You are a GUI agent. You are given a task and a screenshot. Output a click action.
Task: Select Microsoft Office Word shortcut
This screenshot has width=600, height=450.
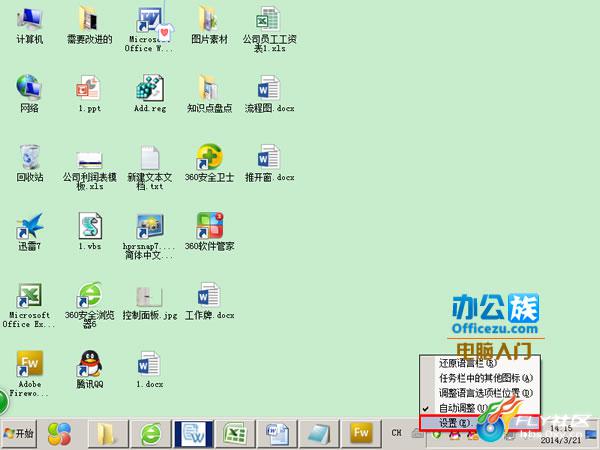[x=150, y=30]
